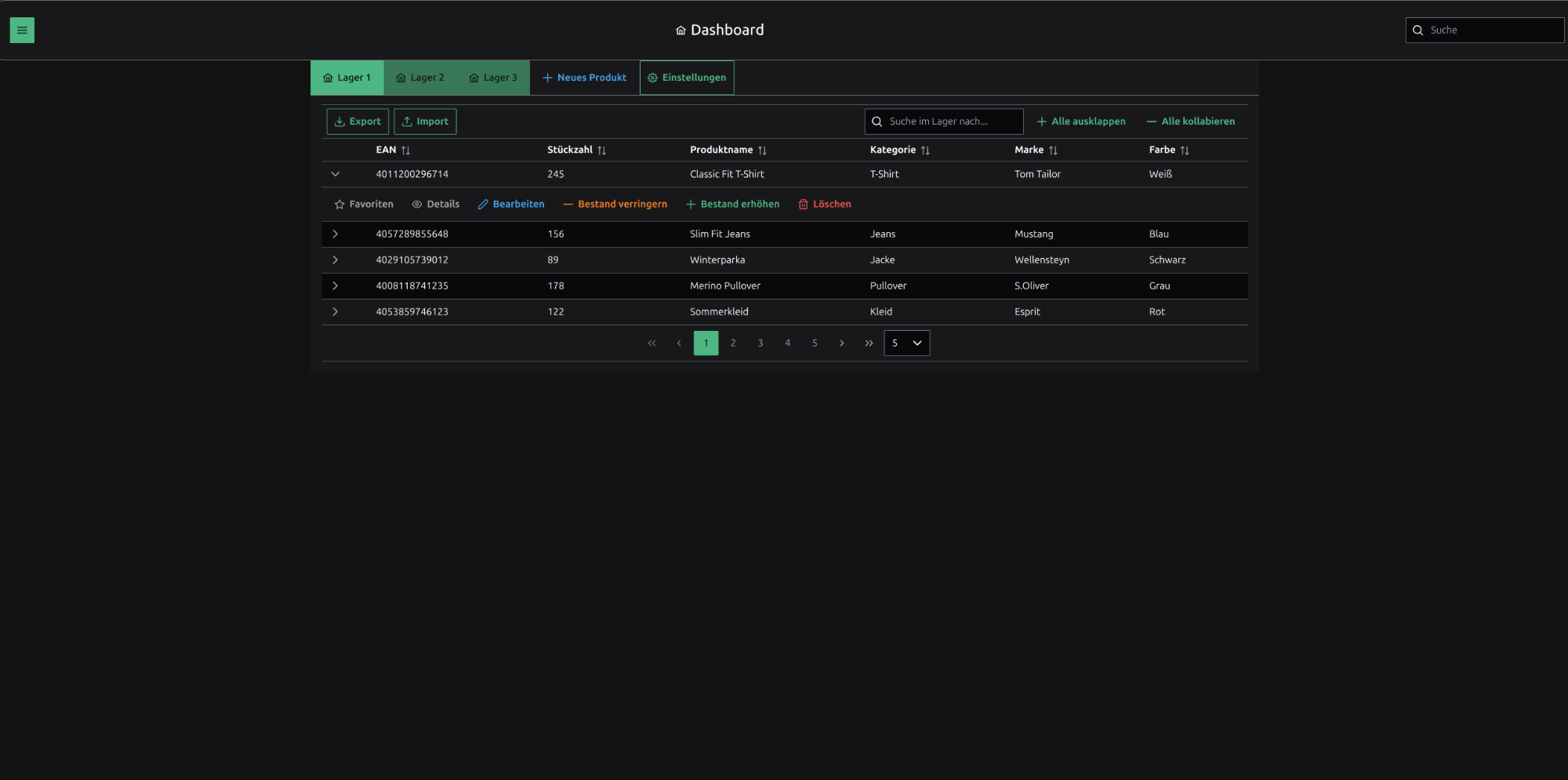Click Bestand erhöhen for the T-Shirt

(x=732, y=205)
